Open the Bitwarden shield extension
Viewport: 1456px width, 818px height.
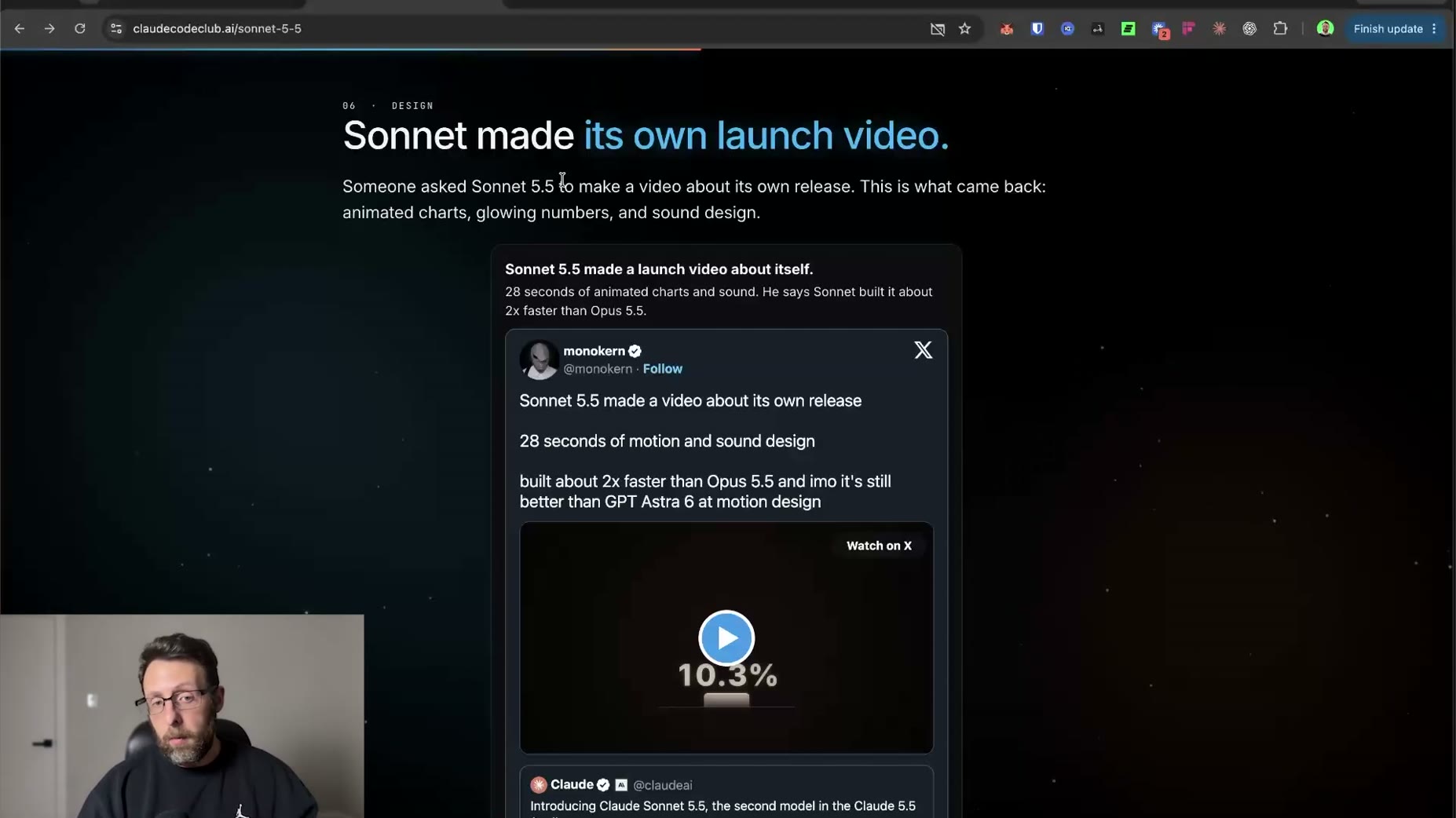click(x=1037, y=29)
